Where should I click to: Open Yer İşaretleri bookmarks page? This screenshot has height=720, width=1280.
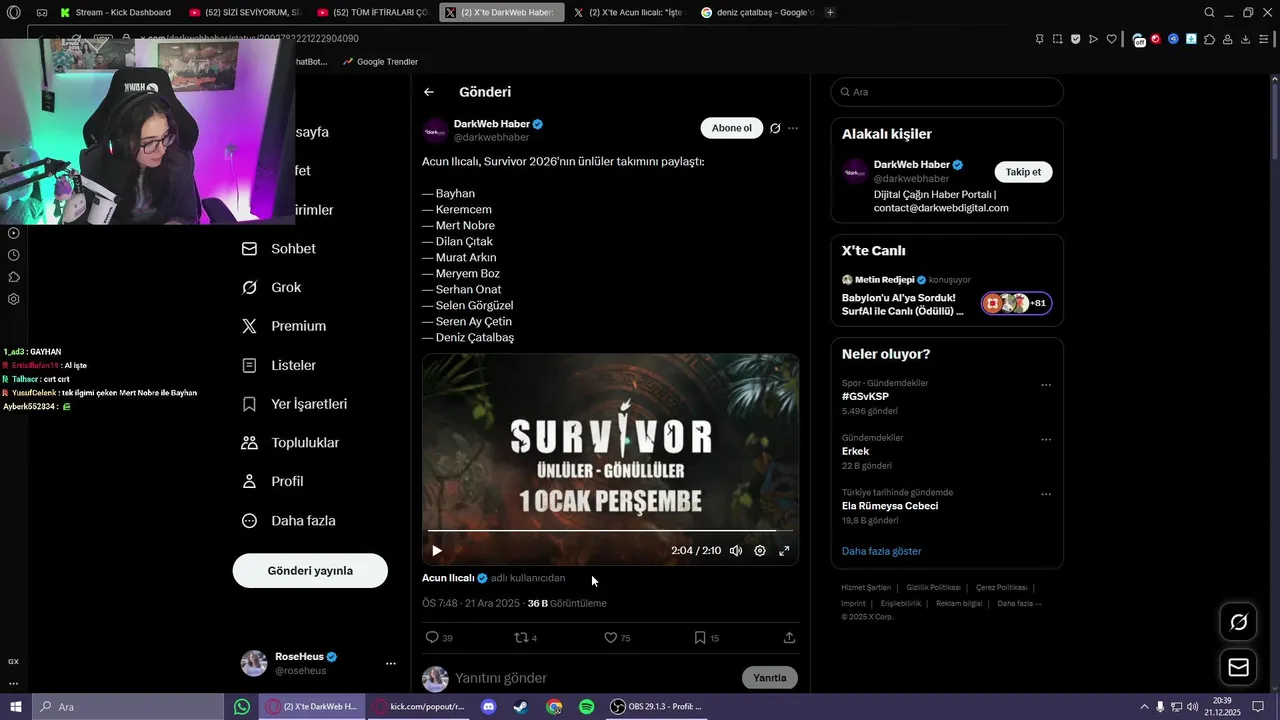(x=295, y=404)
